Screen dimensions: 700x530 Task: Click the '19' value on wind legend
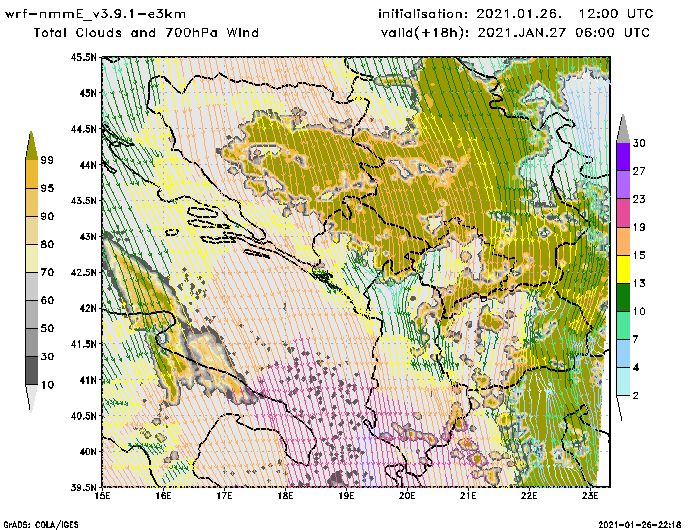639,227
